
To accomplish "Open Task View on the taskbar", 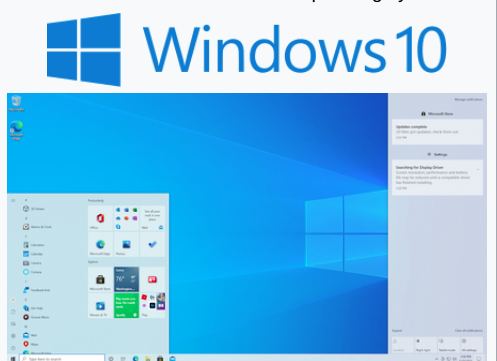I will click(x=123, y=359).
